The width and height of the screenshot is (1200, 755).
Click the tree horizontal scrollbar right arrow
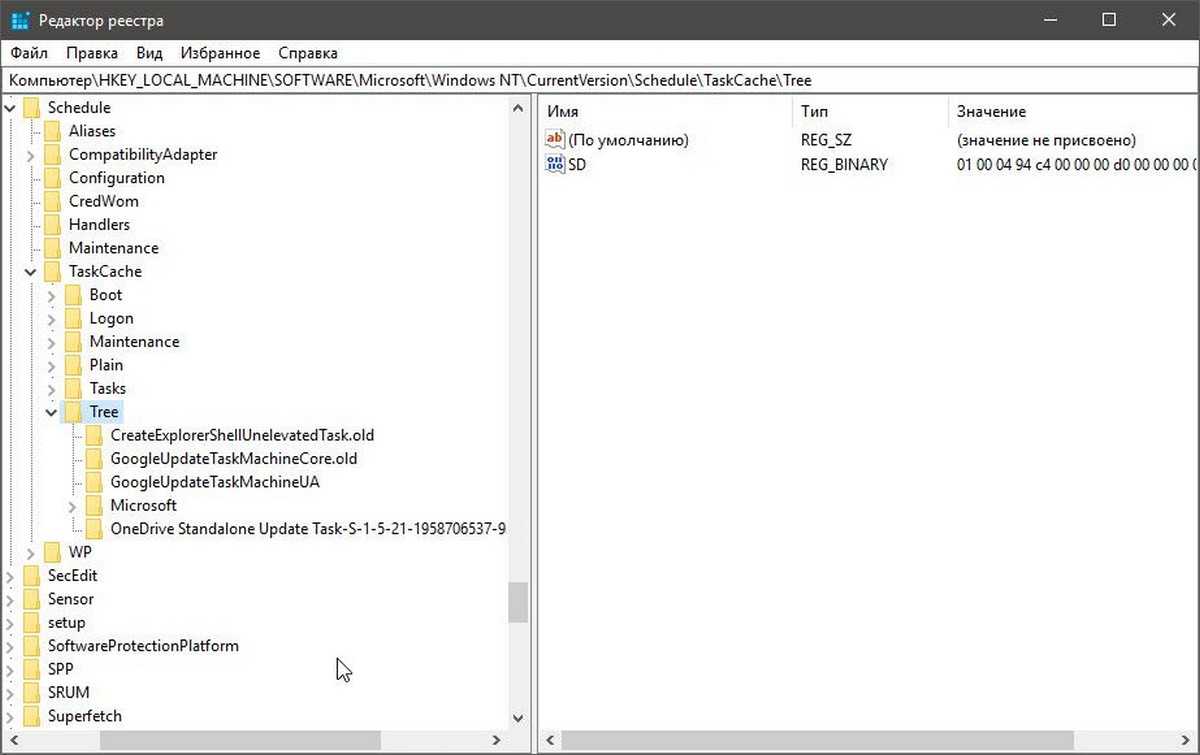(x=496, y=741)
